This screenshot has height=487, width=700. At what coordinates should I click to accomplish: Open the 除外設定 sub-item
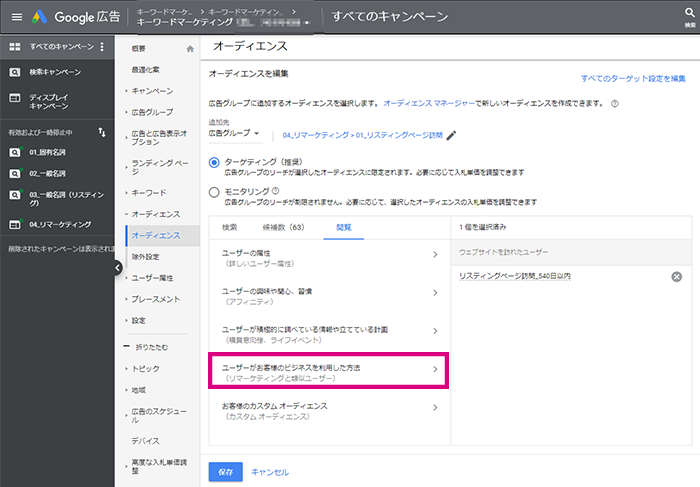click(x=146, y=257)
